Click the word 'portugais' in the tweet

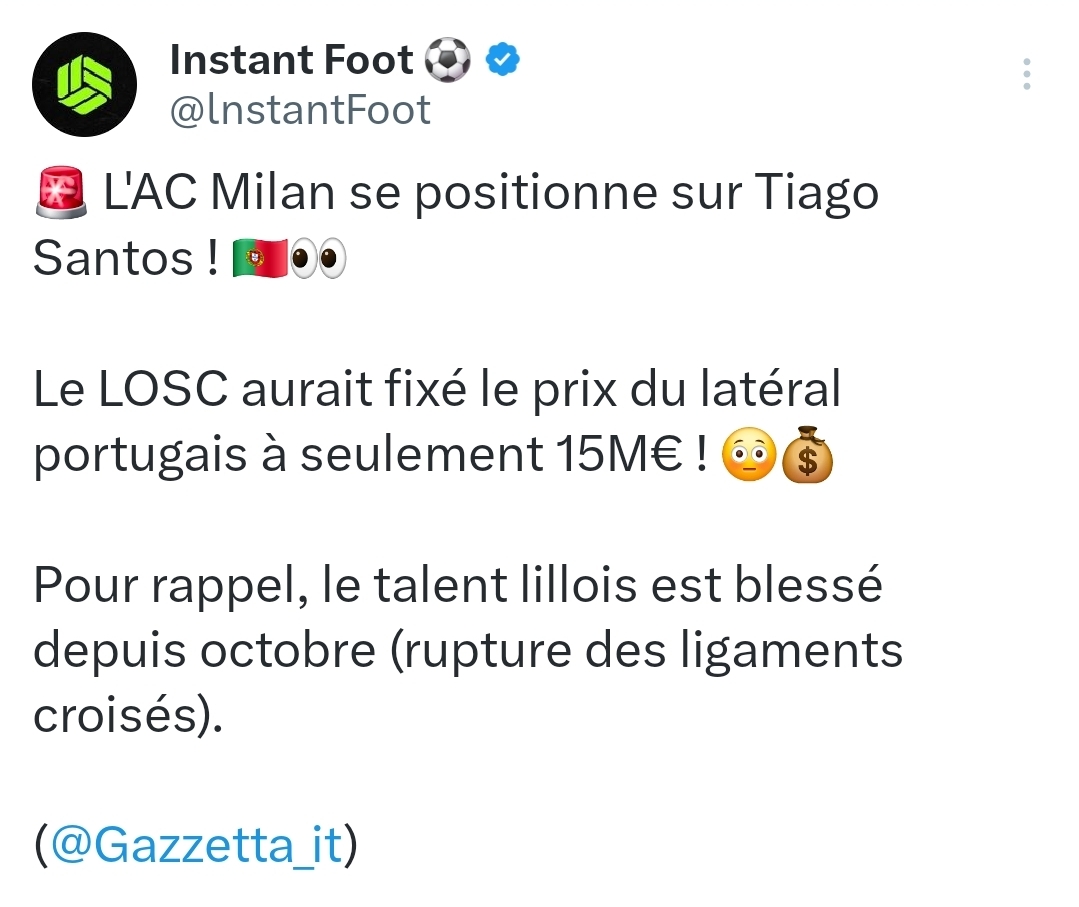(140, 456)
